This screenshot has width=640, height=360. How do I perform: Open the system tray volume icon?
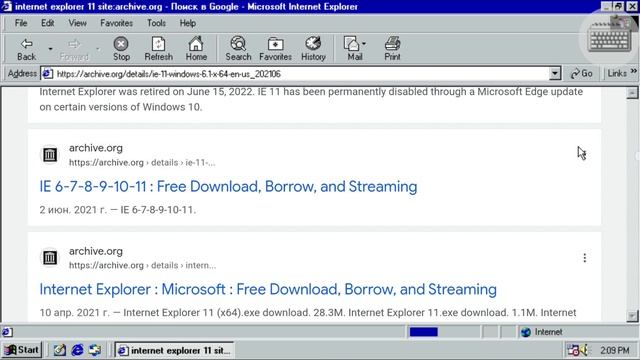point(584,350)
